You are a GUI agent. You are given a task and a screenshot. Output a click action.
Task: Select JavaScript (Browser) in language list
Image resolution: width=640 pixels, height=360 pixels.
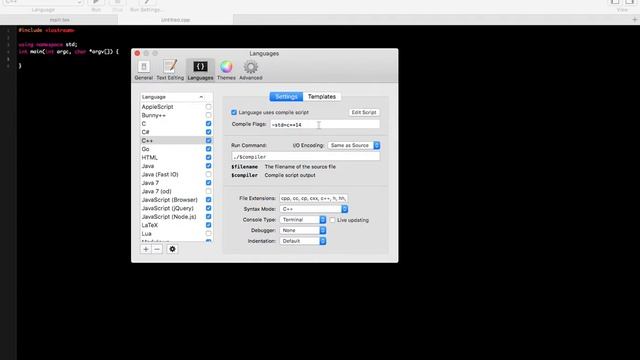click(169, 200)
